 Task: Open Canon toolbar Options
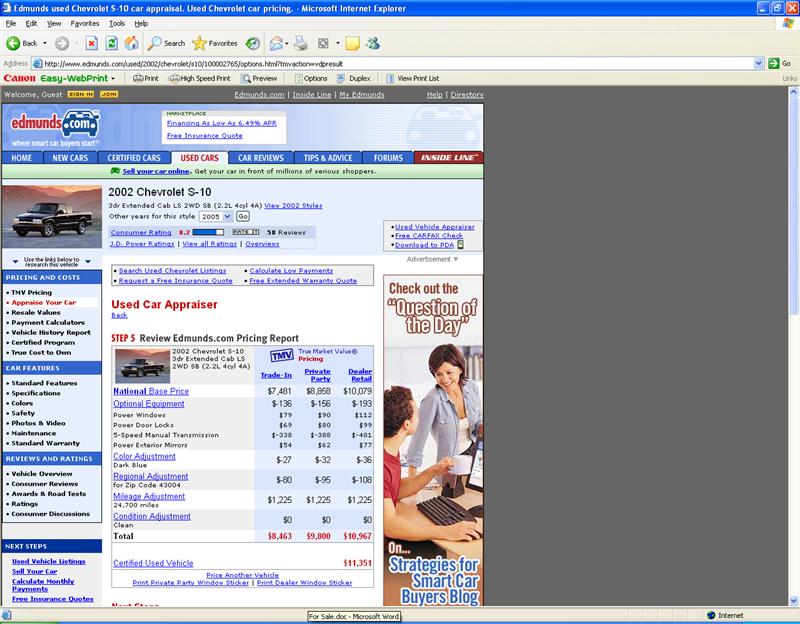tap(311, 79)
